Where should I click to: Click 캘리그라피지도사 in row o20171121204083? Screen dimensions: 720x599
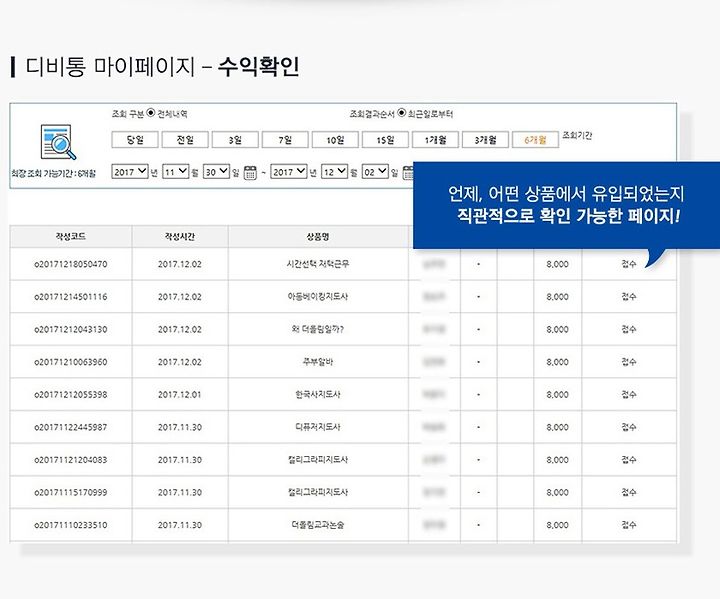tap(318, 460)
